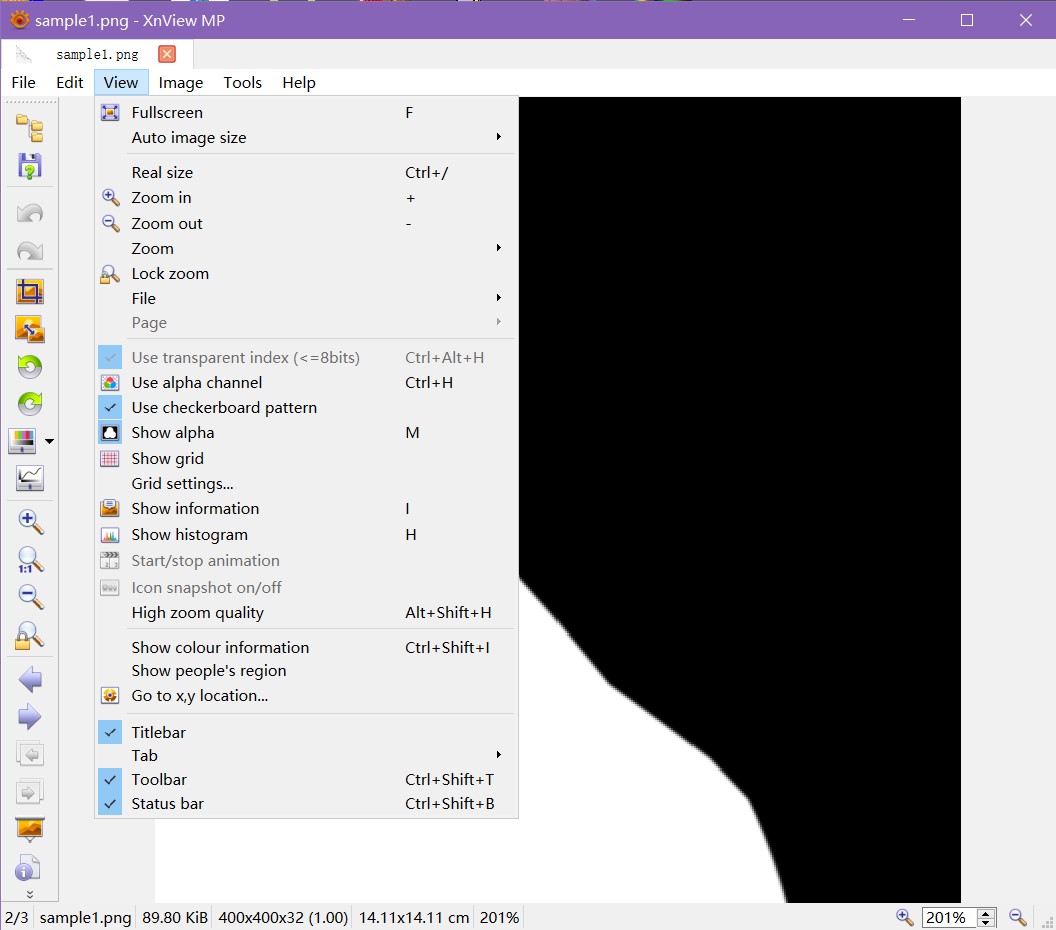The width and height of the screenshot is (1056, 930).
Task: Click the toolbar slideshow icon
Action: (30, 830)
